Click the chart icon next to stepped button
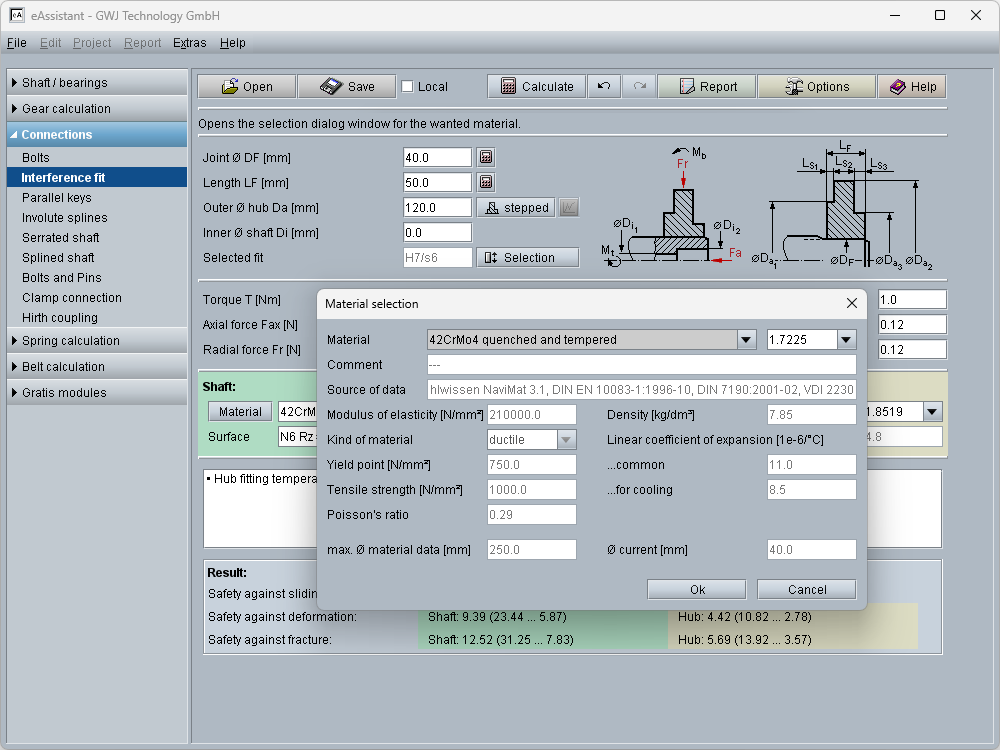Screen dimensions: 1000x750 pyautogui.click(x=568, y=208)
